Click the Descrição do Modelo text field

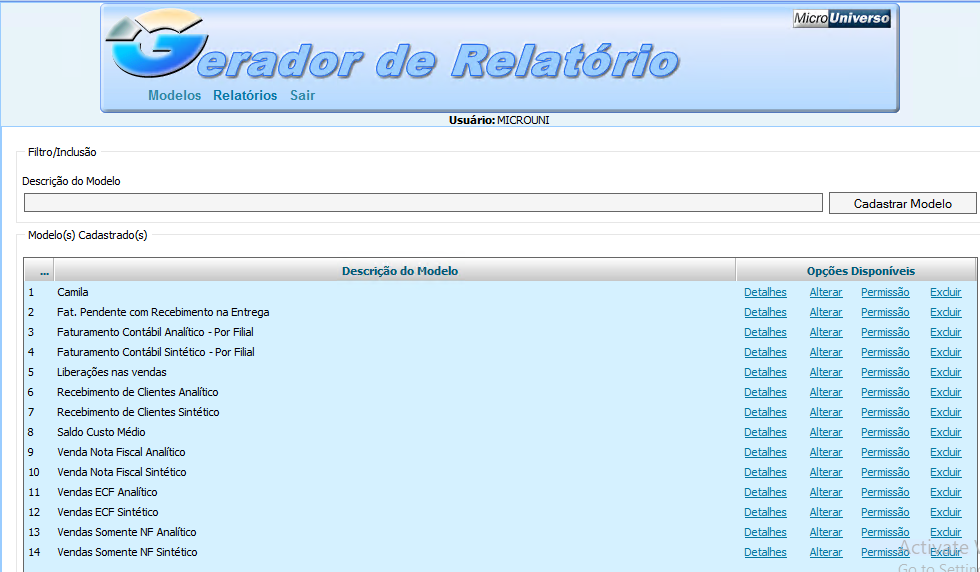(423, 203)
